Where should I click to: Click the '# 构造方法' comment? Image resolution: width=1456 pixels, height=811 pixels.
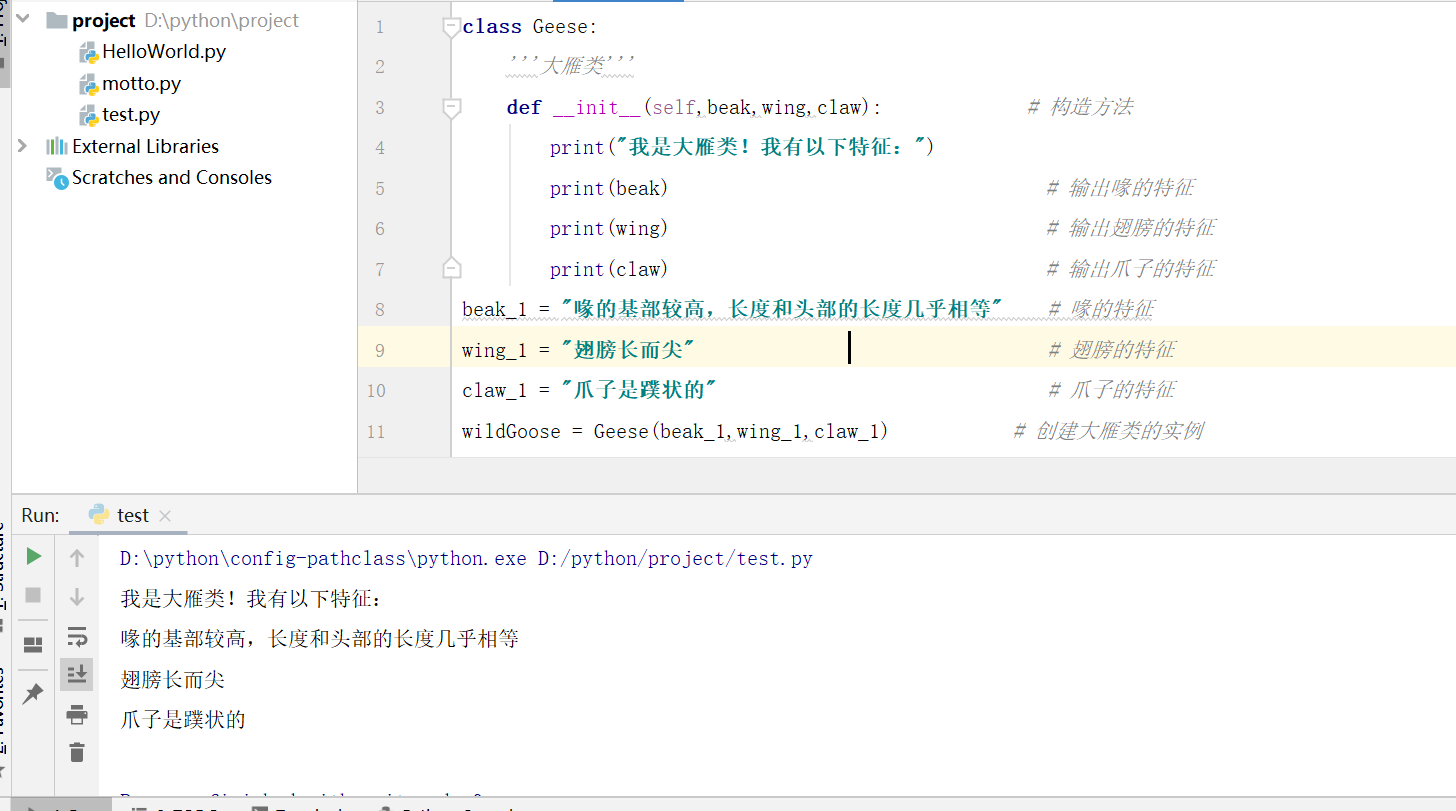tap(1080, 107)
